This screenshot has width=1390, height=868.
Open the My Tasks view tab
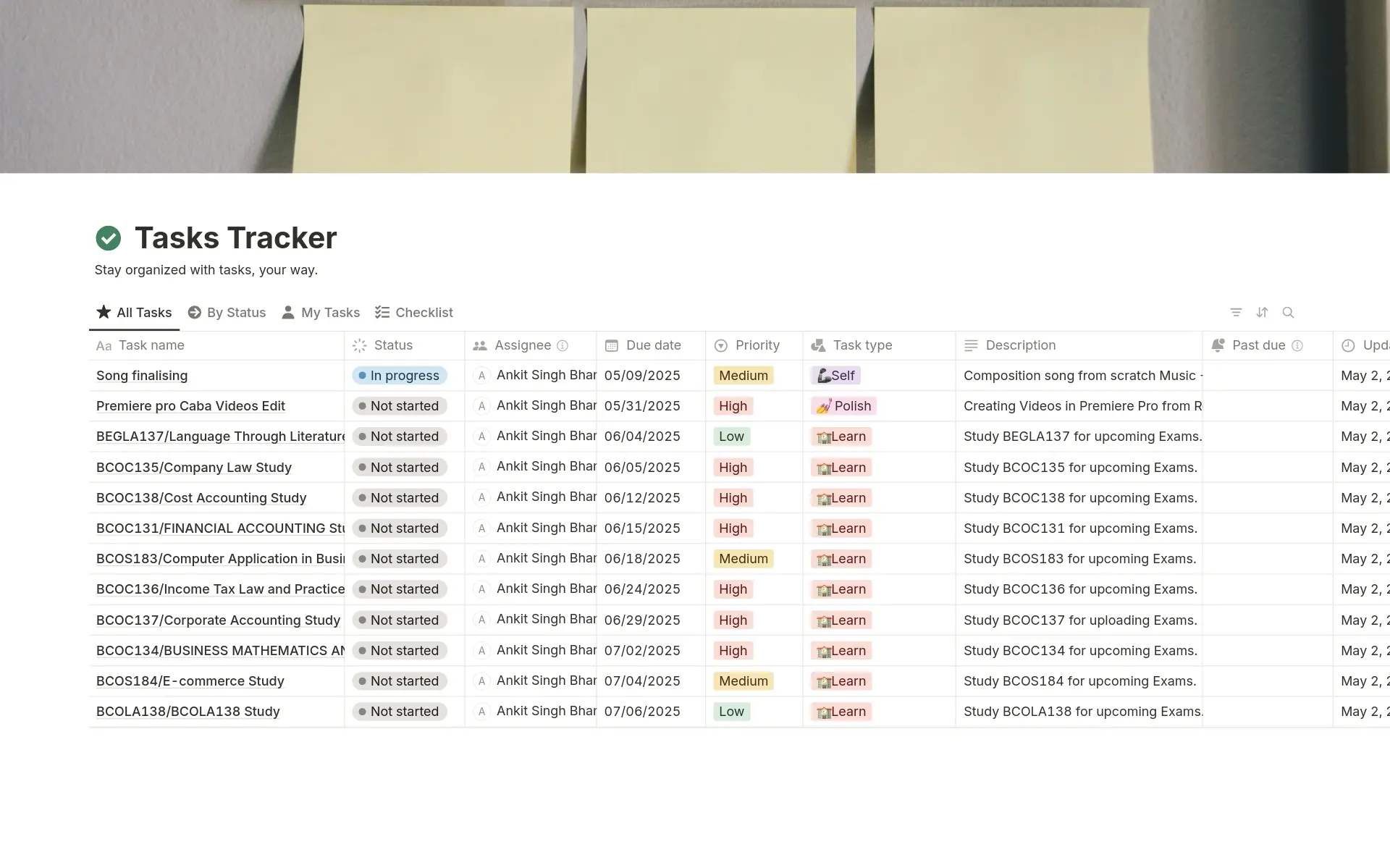point(321,313)
